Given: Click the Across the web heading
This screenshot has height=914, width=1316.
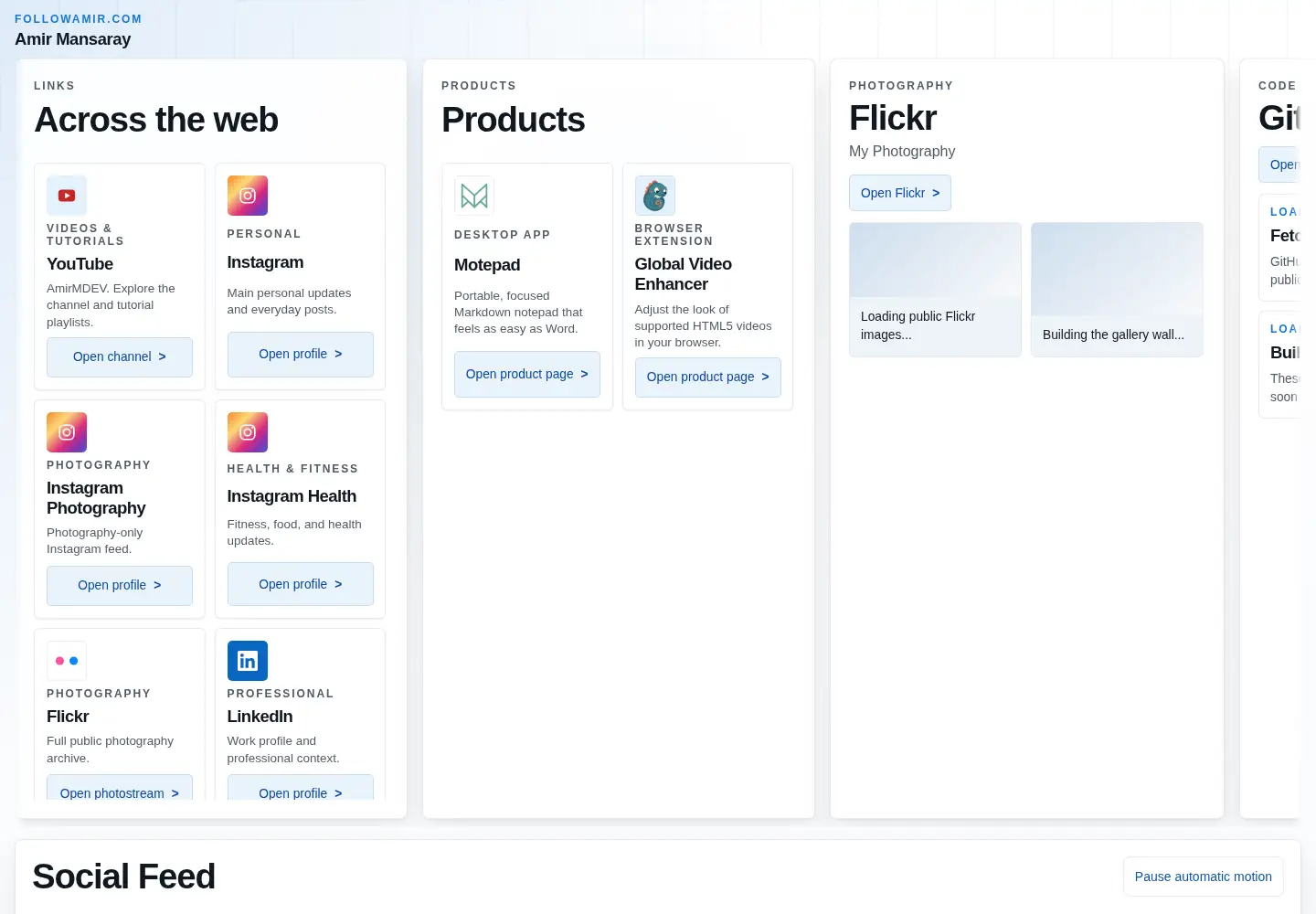Looking at the screenshot, I should pyautogui.click(x=156, y=120).
